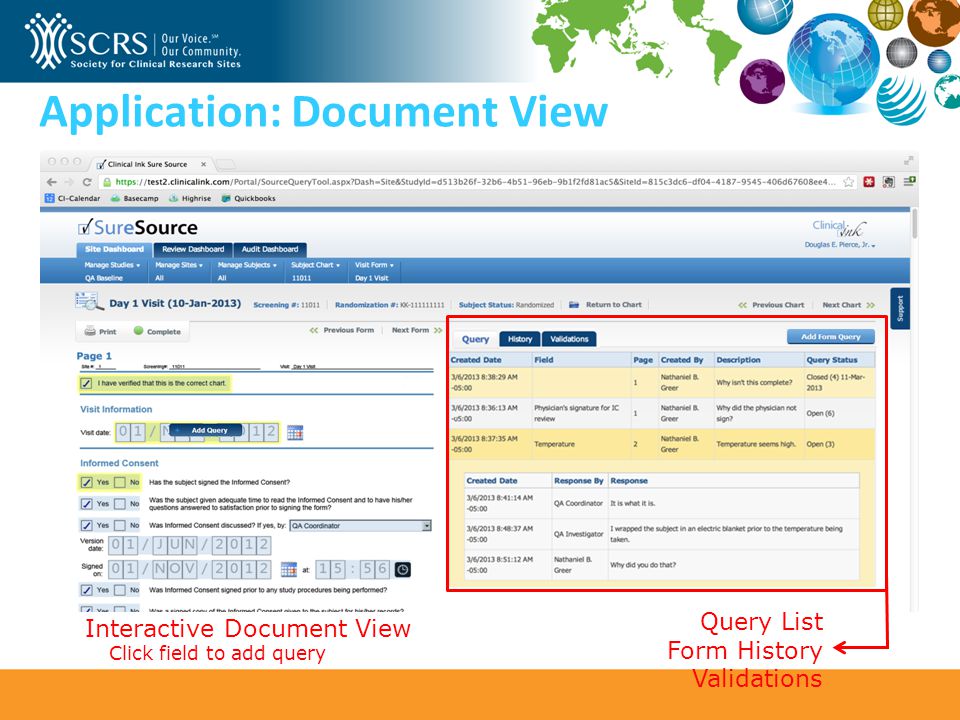The height and width of the screenshot is (720, 960).
Task: Select query row 'Temperature seems high.'
Action: pos(662,444)
